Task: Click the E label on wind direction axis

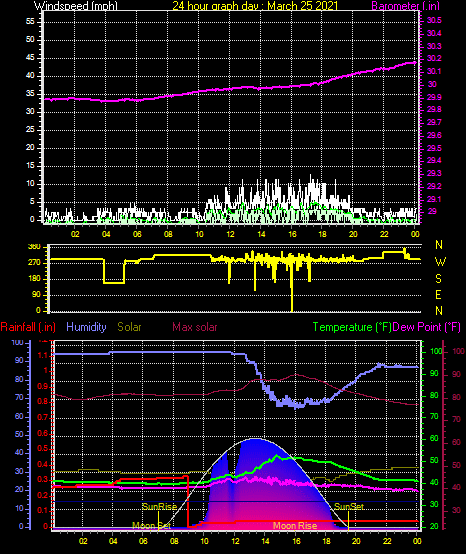Action: coord(438,295)
